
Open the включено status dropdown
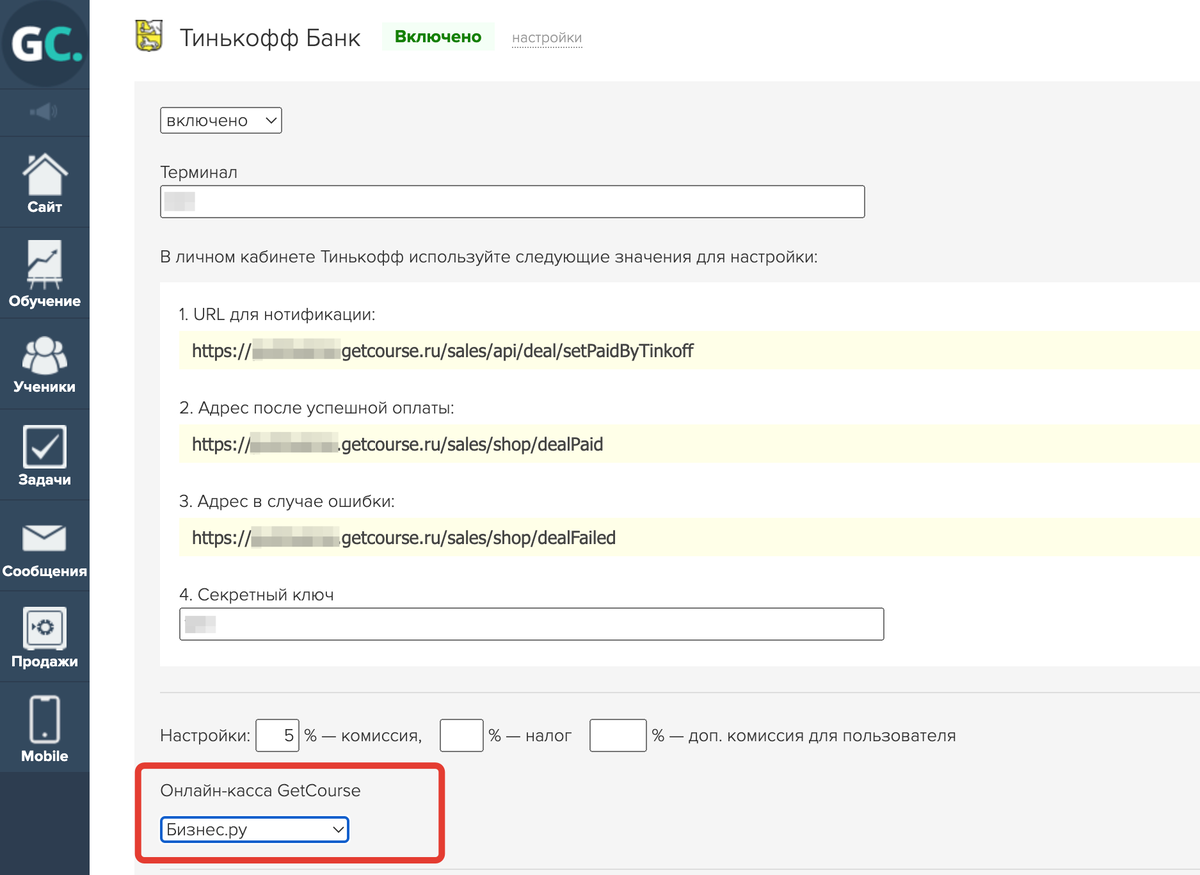pos(221,121)
